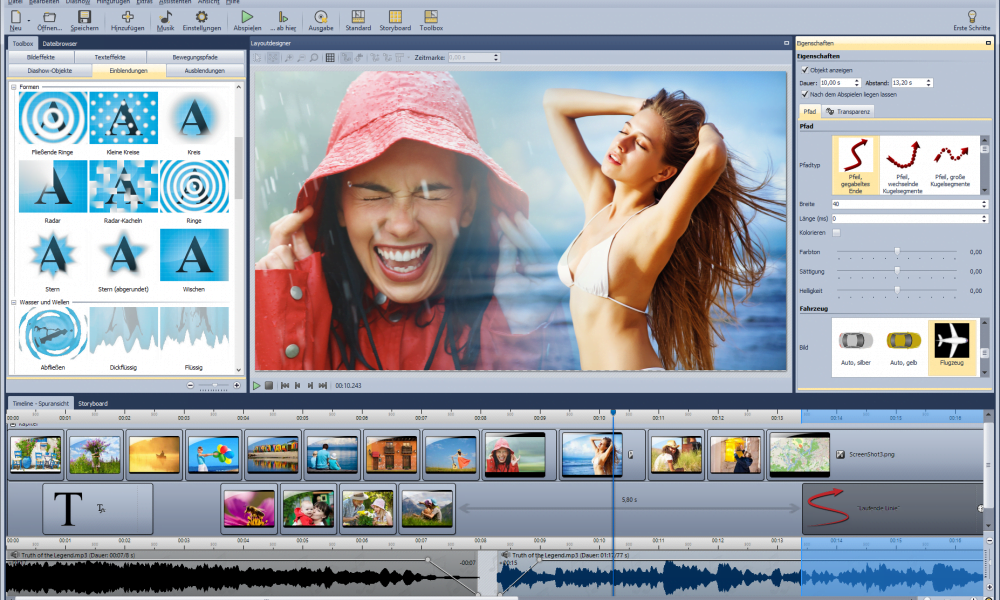Start playback with the Abspielen icon

click(x=247, y=17)
